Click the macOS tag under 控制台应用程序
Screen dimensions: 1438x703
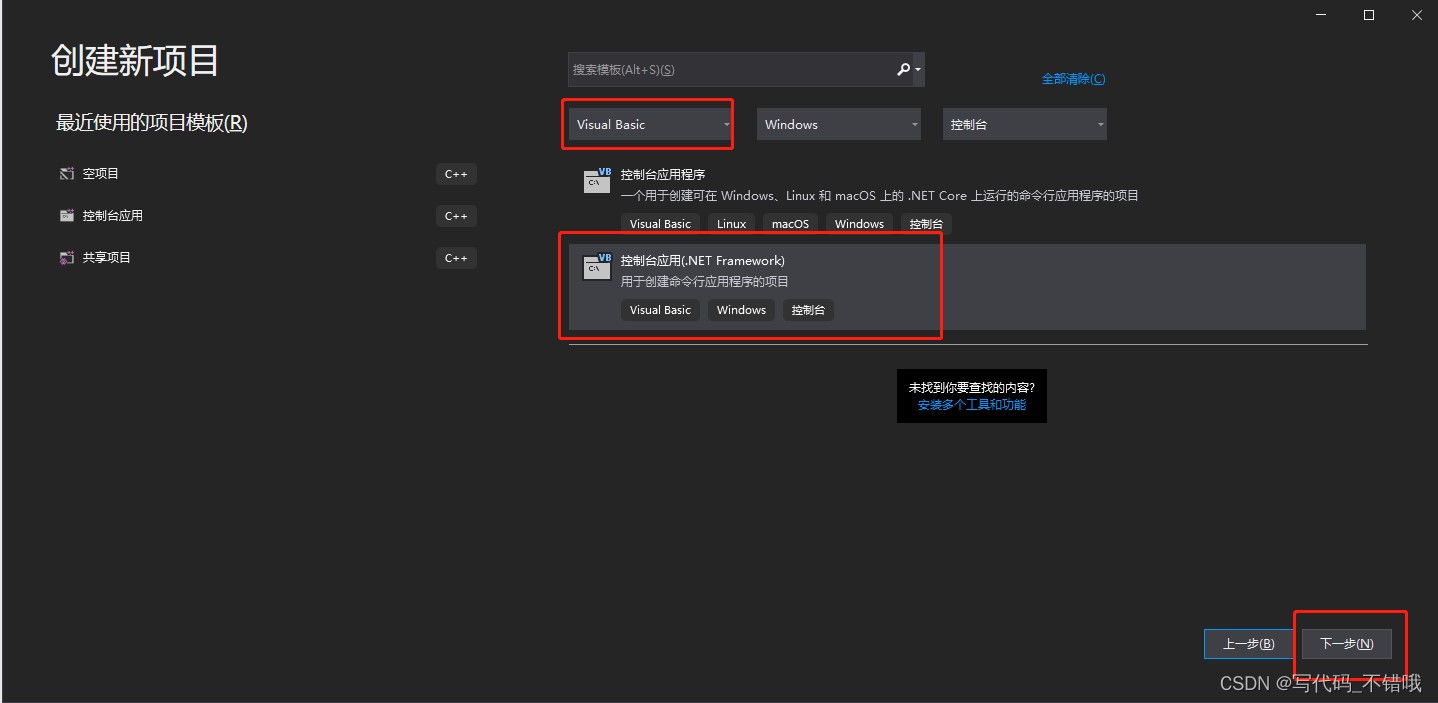point(790,224)
